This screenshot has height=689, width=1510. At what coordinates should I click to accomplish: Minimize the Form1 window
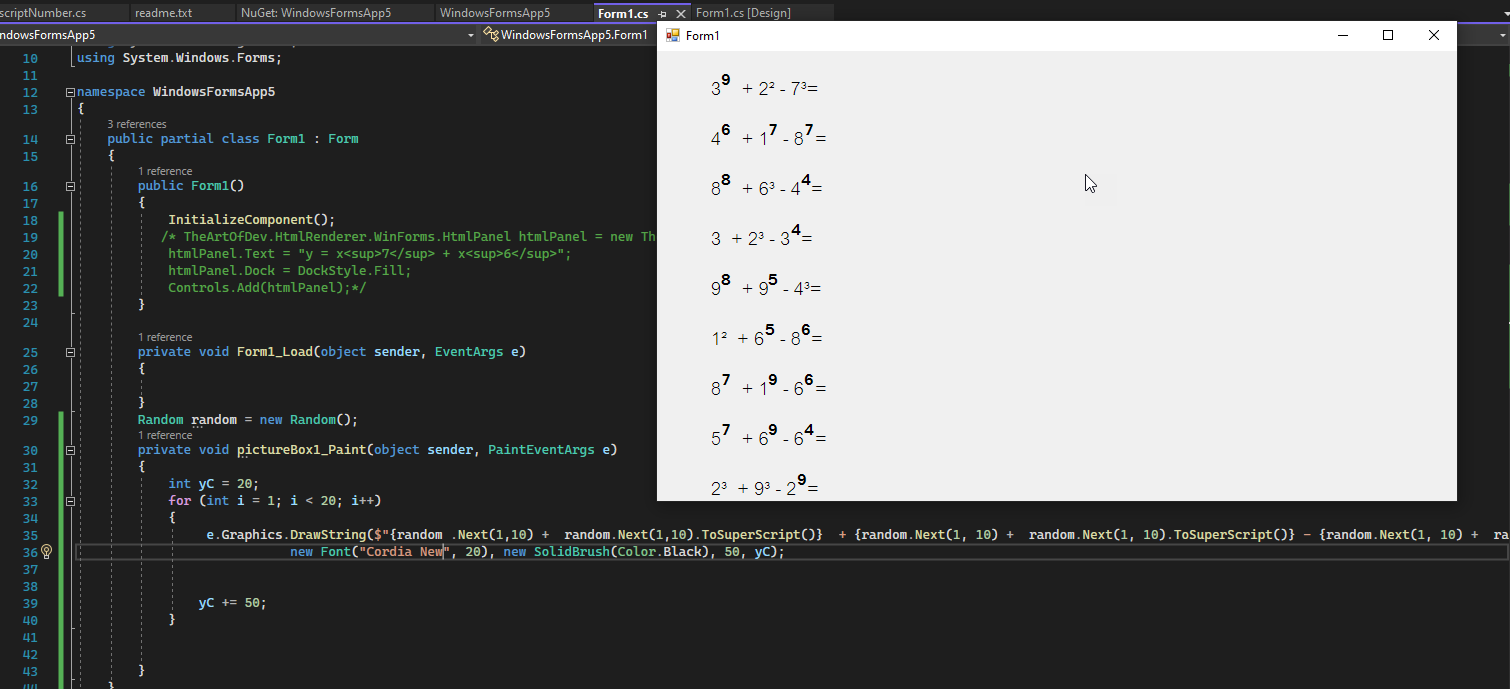[1342, 35]
